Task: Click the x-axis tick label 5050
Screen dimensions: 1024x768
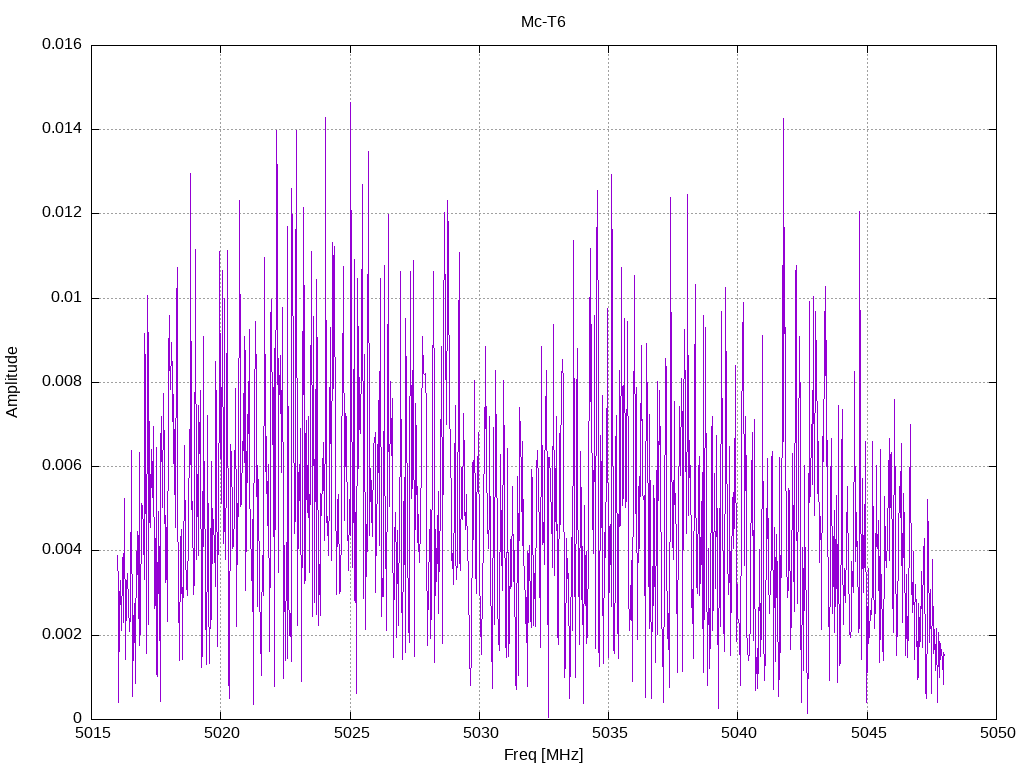Action: [997, 733]
